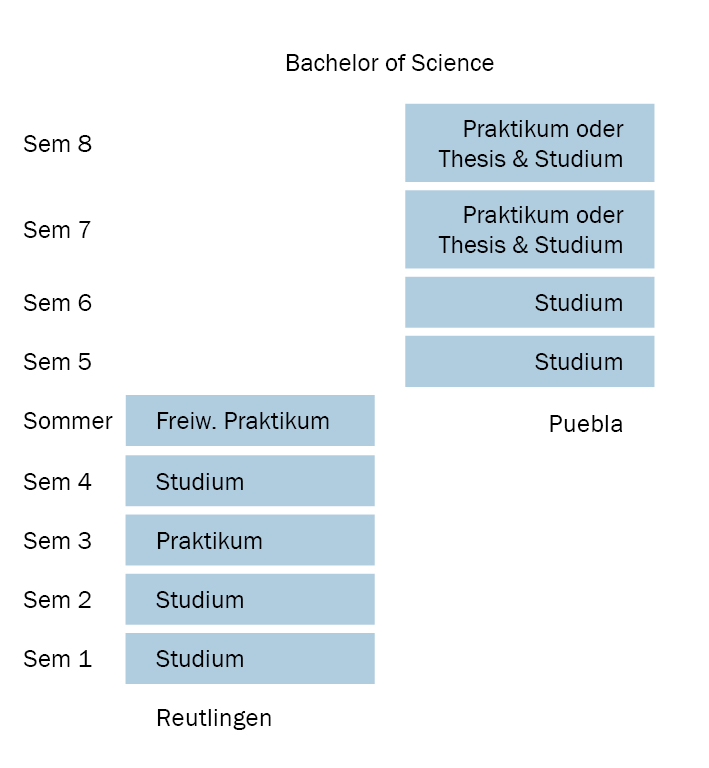The image size is (709, 768).
Task: Click the Sem 5 row label
Action: point(57,362)
